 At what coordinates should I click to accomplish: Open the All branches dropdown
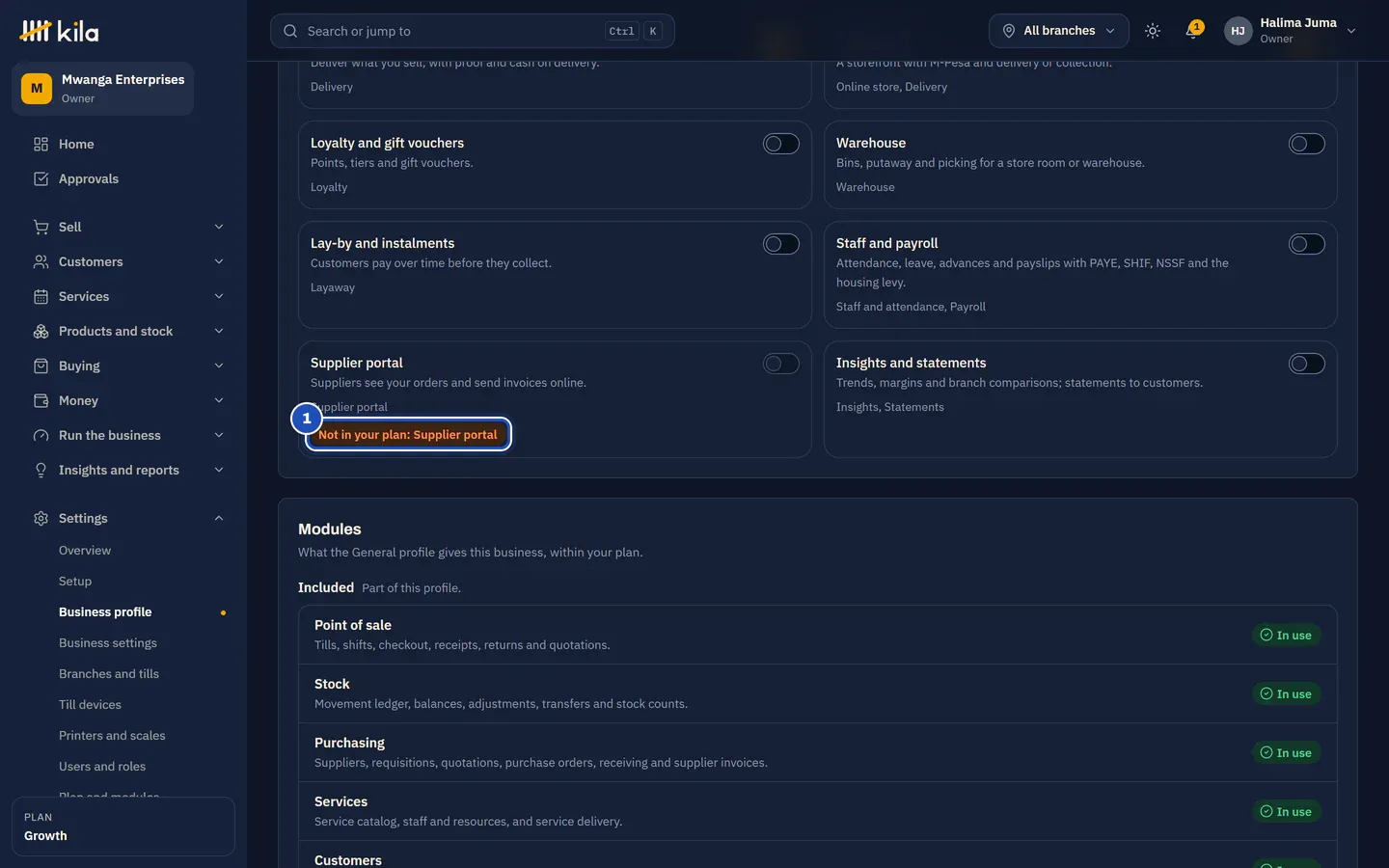pyautogui.click(x=1058, y=31)
